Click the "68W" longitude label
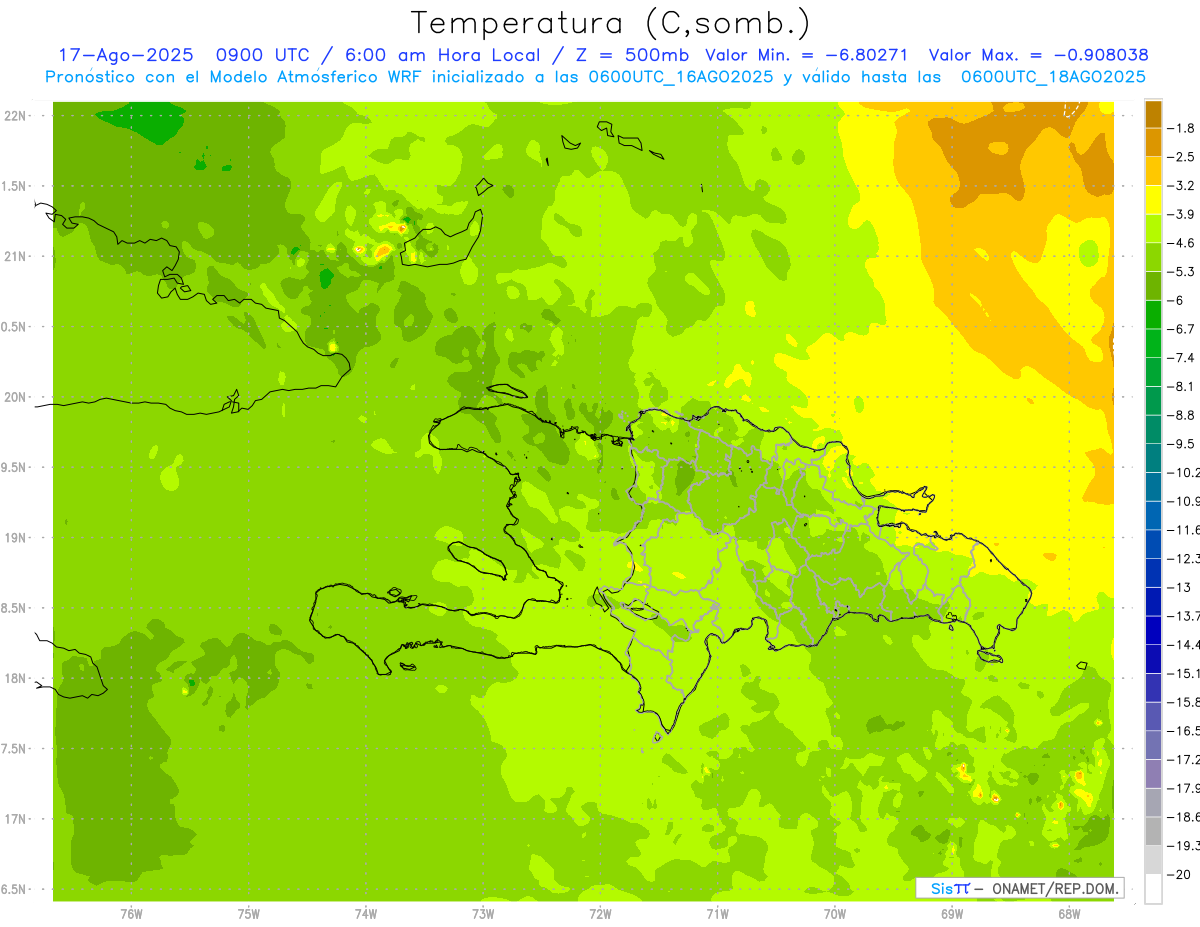1200x927 pixels. tap(1068, 914)
